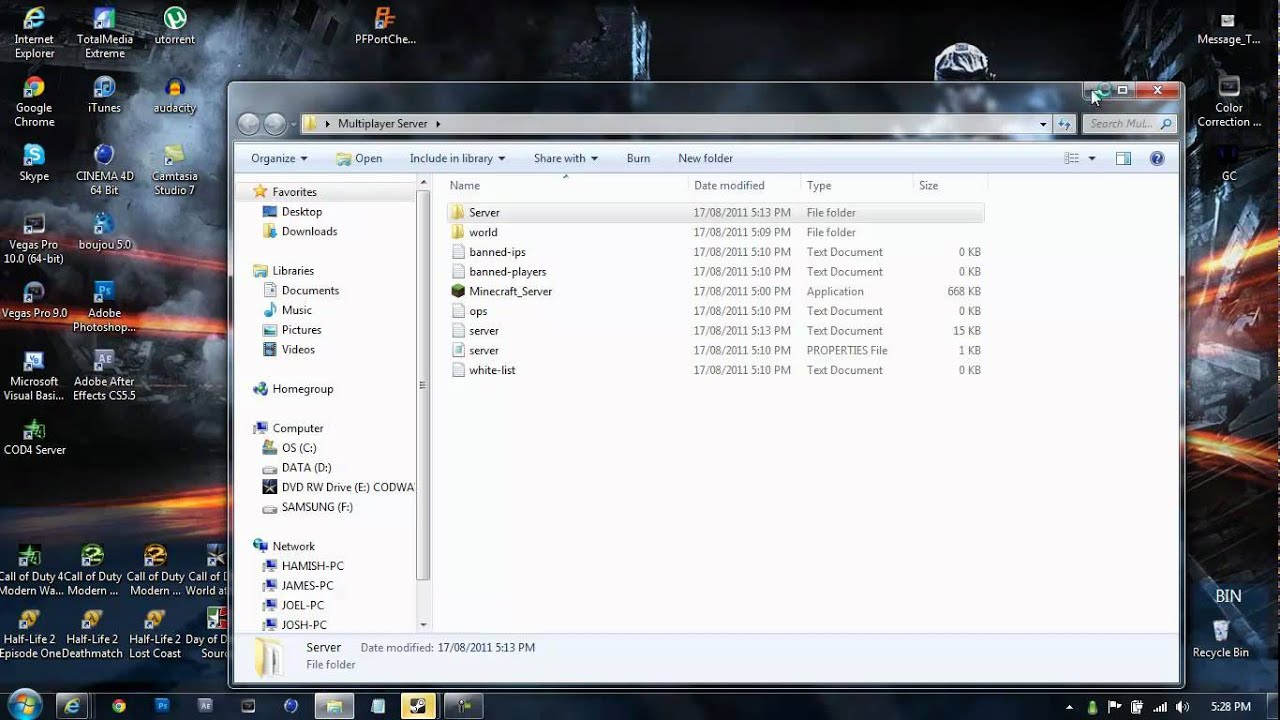This screenshot has width=1280, height=720.
Task: Select the CINEMA 4D 64 Bit shortcut
Action: [x=104, y=170]
